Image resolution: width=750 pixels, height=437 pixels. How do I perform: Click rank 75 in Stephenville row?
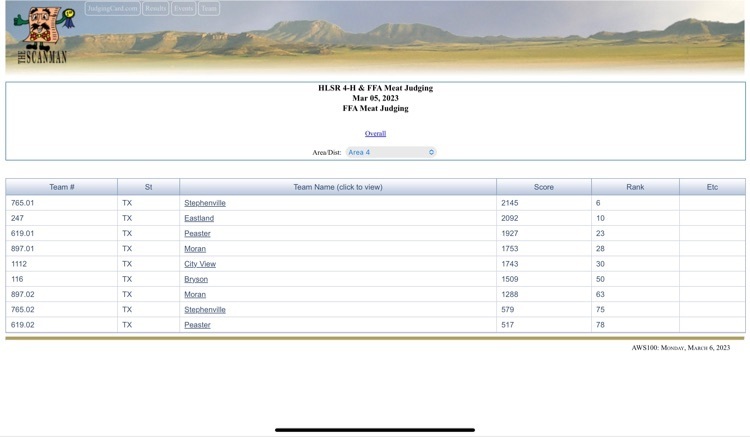(x=600, y=309)
